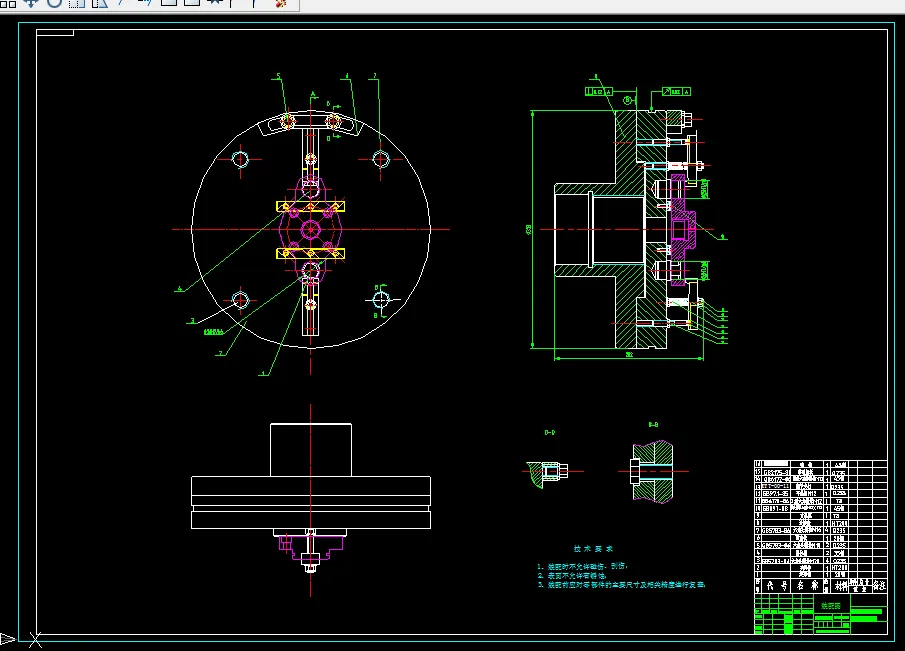905x651 pixels.
Task: Select part balloon number 5 in front view
Action: click(x=279, y=76)
